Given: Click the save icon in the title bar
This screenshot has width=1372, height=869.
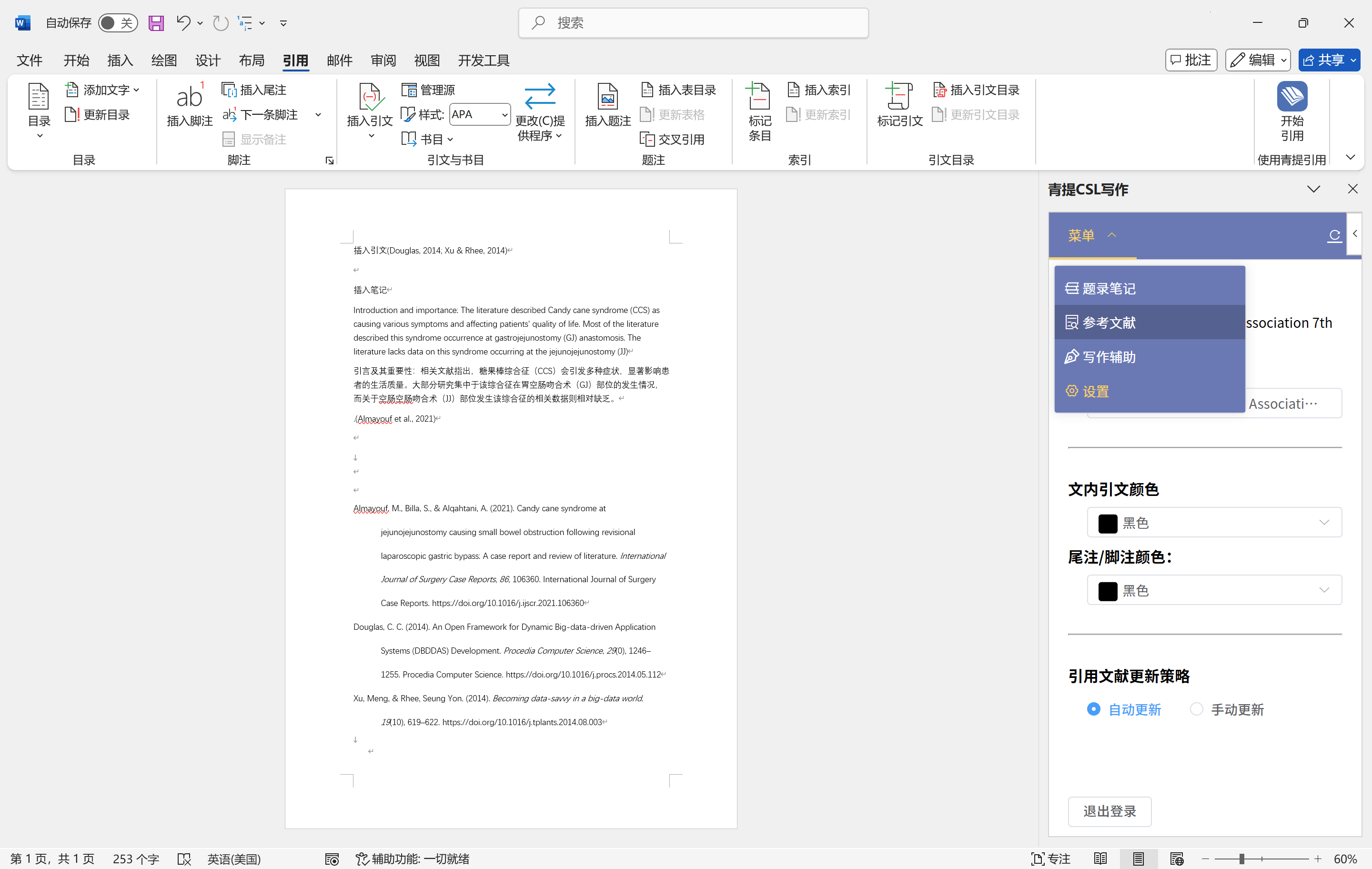Looking at the screenshot, I should (x=156, y=23).
